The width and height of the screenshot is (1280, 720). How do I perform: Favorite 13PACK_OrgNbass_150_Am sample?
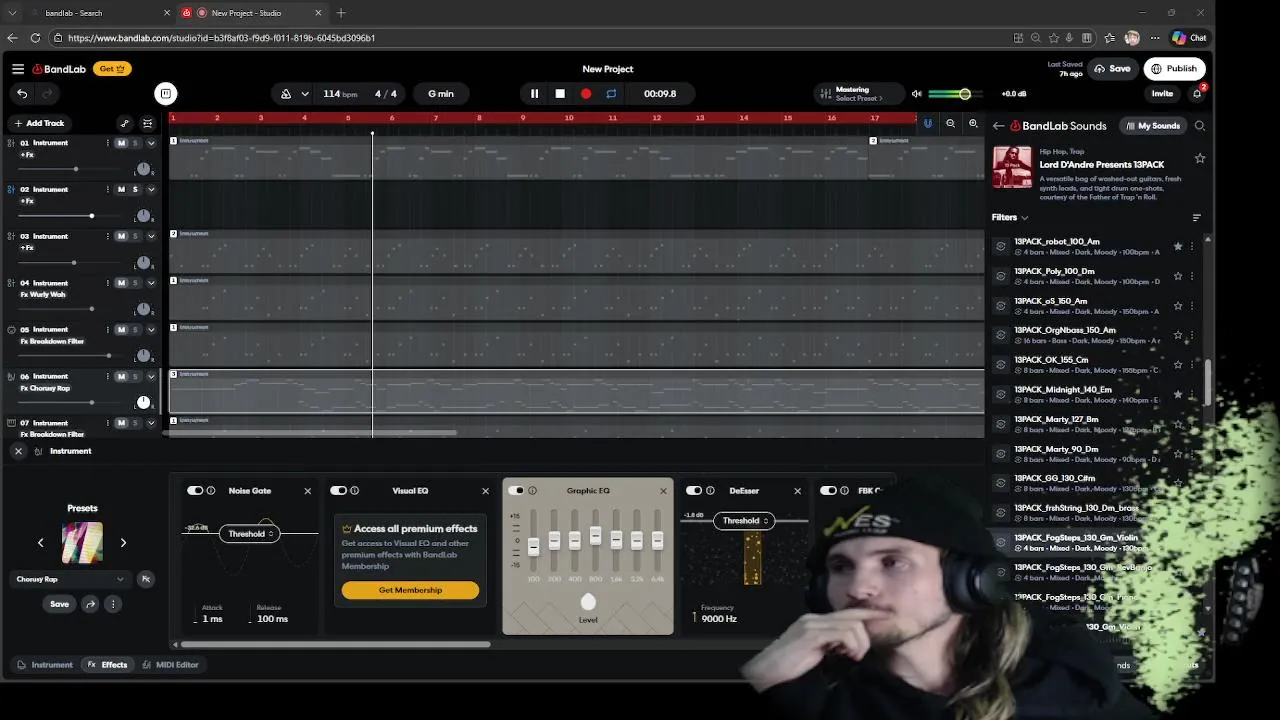1178,335
